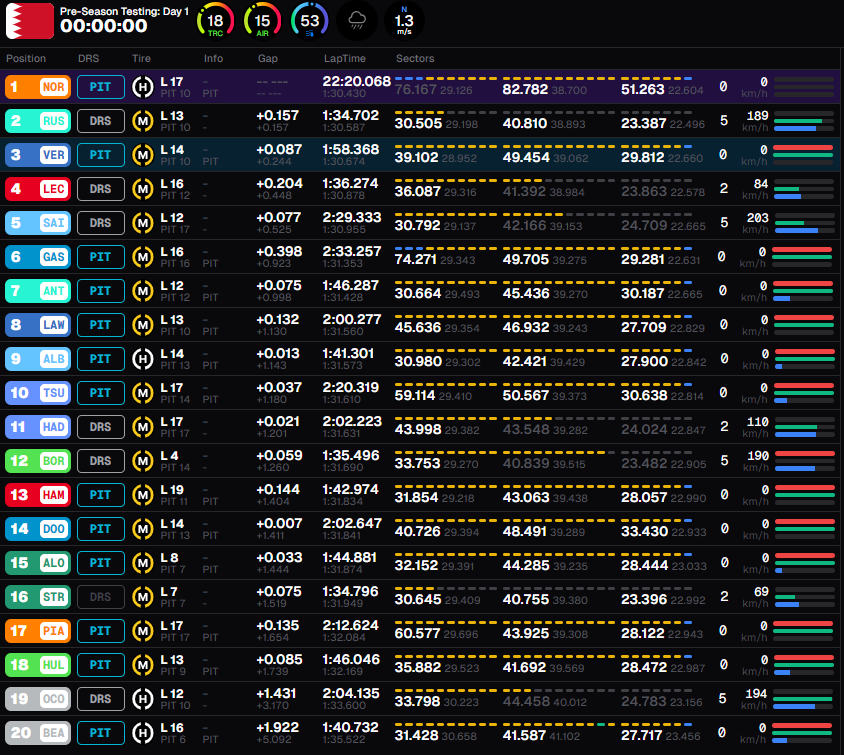This screenshot has width=844, height=755.
Task: Click LAW gap value +0.132
Action: click(279, 320)
